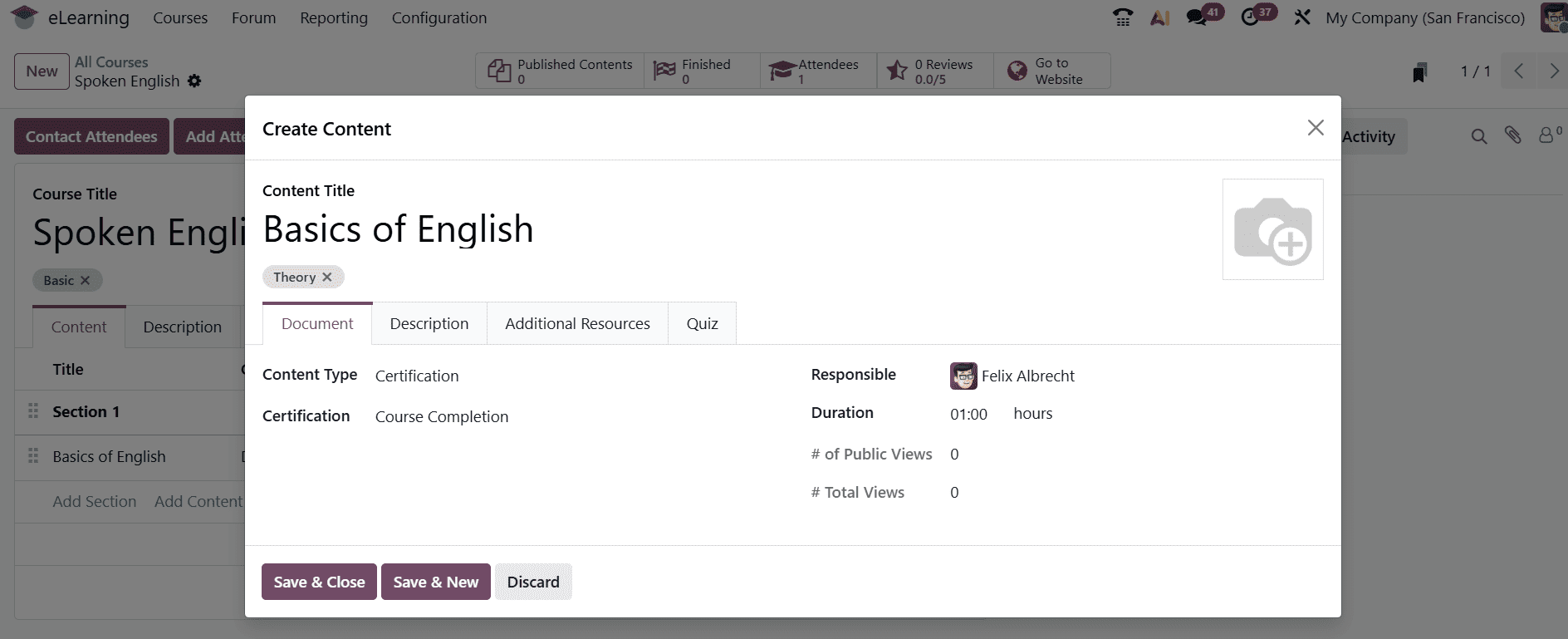Click Go to Website button

(x=1052, y=71)
